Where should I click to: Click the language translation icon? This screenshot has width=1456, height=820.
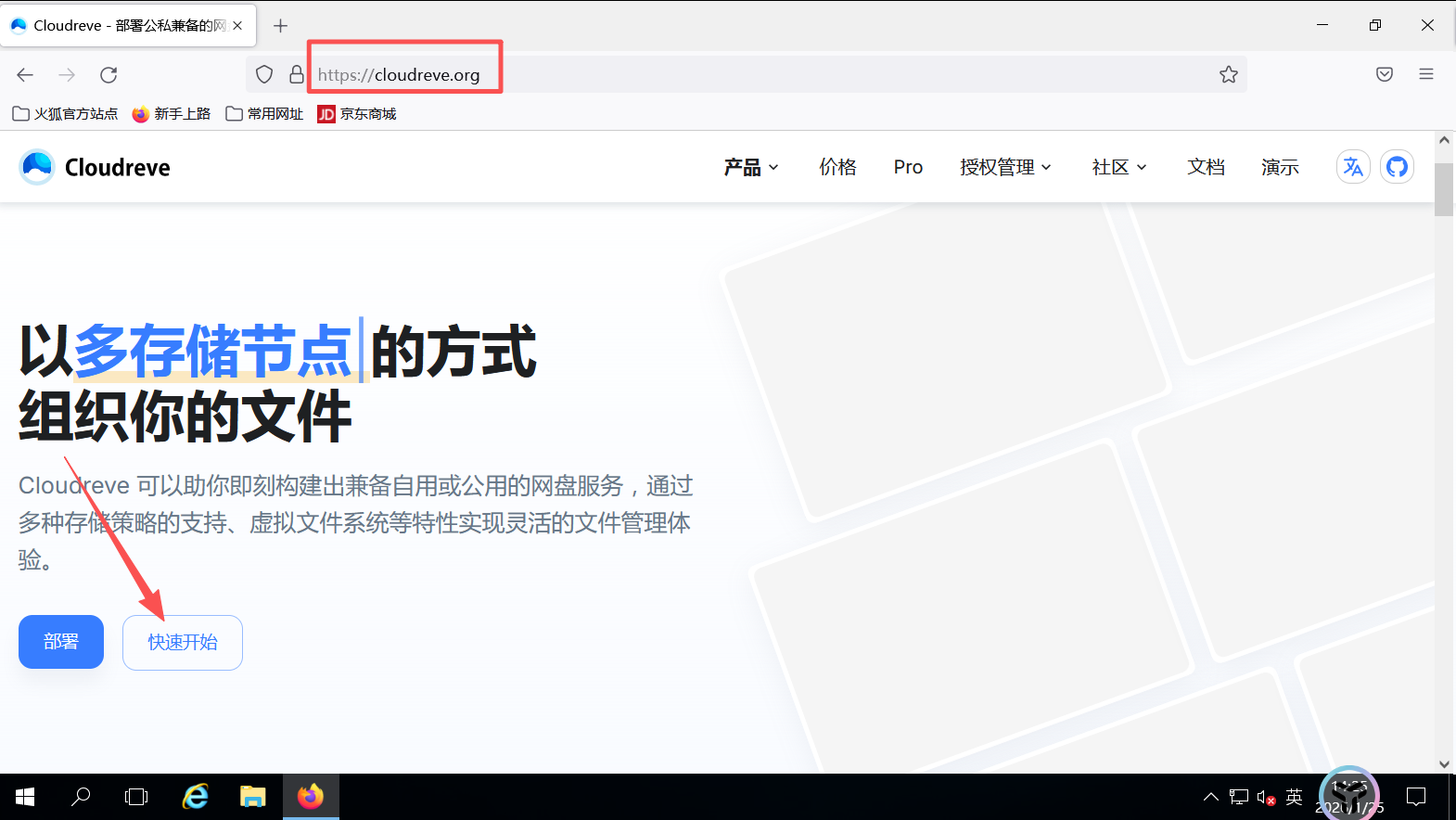point(1353,167)
